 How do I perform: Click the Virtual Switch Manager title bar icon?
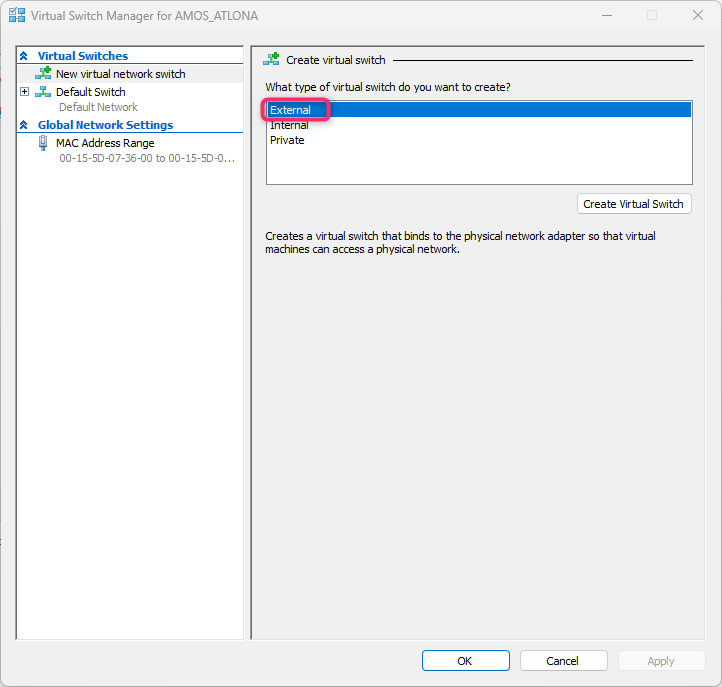[17, 15]
